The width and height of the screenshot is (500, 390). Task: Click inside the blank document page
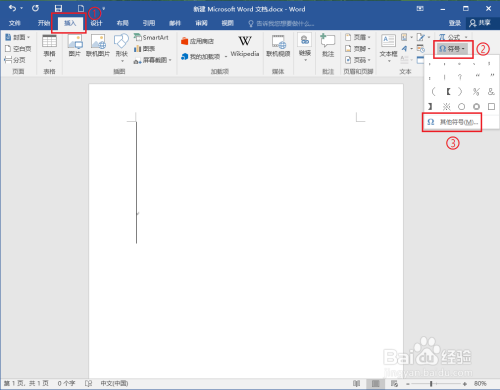(246, 230)
